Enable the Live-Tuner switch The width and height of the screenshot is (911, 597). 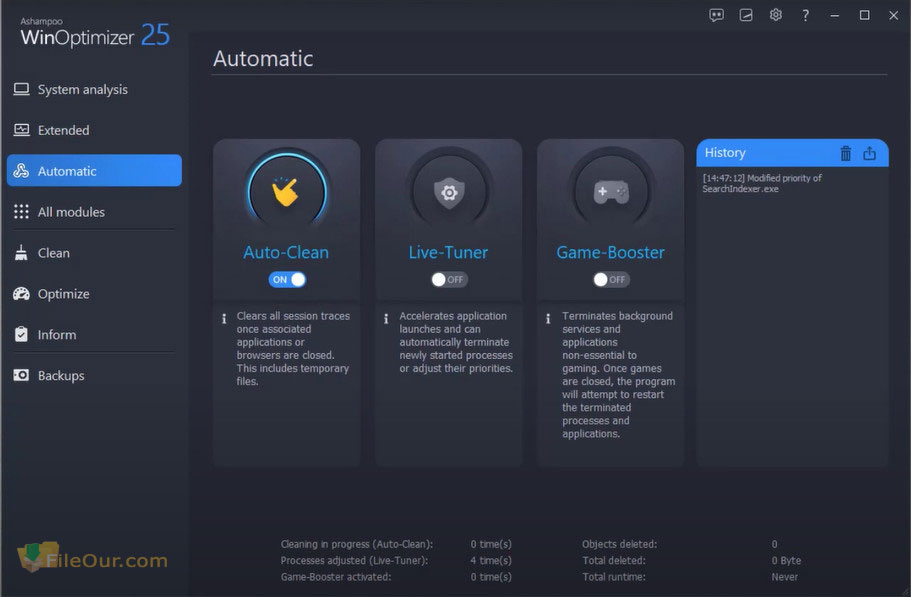coord(449,280)
